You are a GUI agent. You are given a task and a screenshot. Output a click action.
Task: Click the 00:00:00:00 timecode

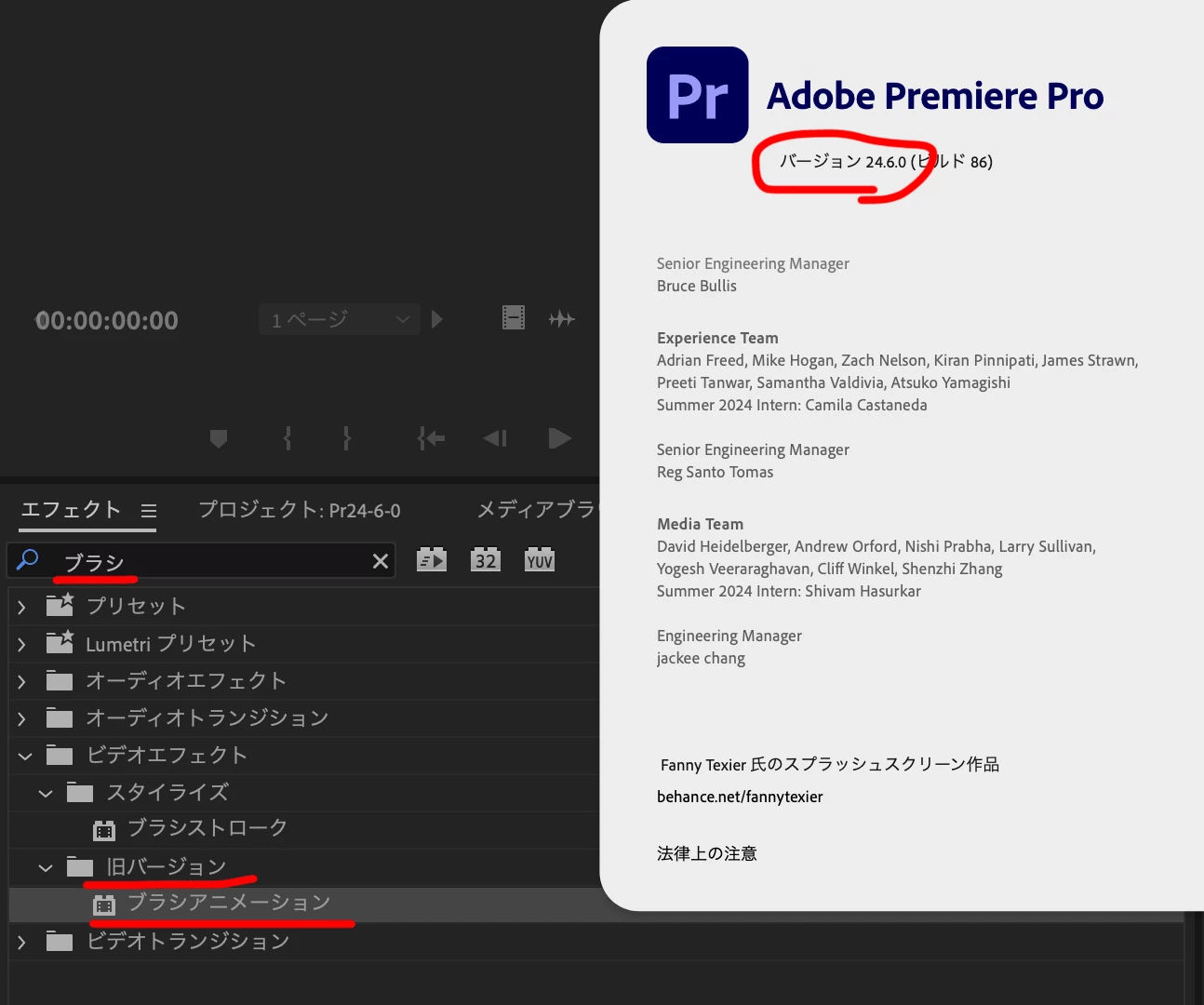[106, 321]
